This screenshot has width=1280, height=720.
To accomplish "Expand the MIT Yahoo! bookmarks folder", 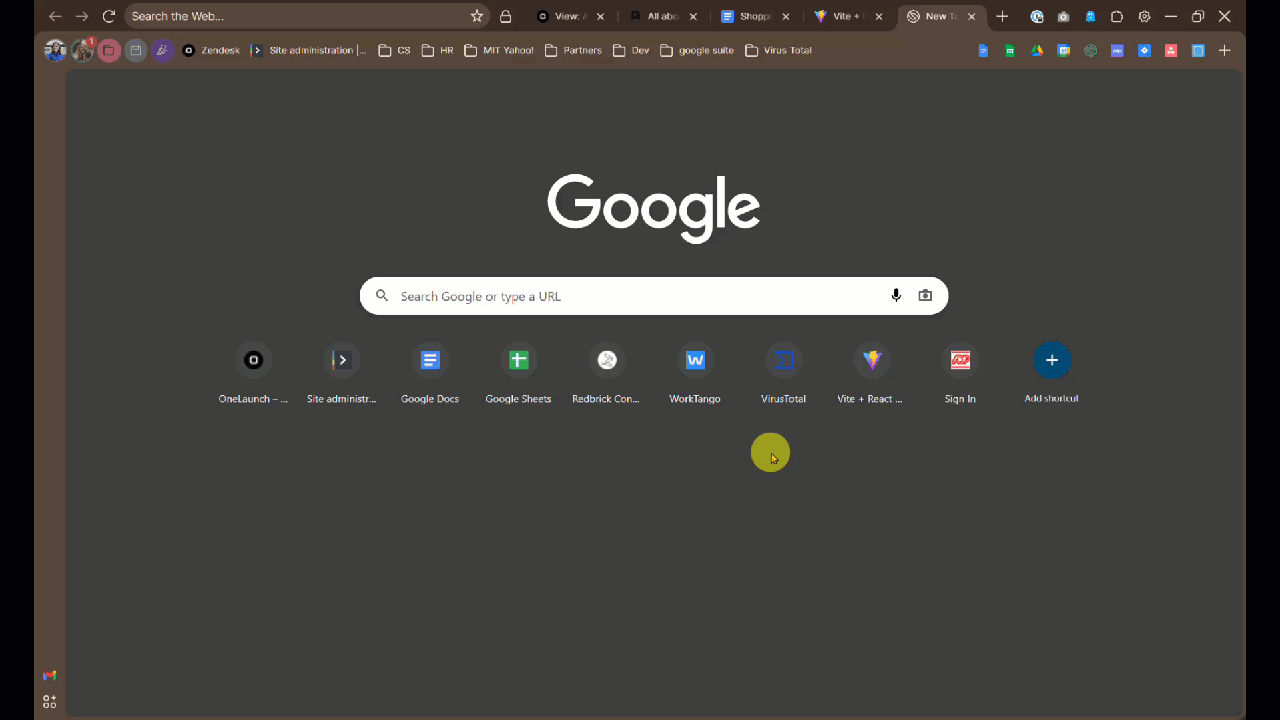I will tap(498, 51).
